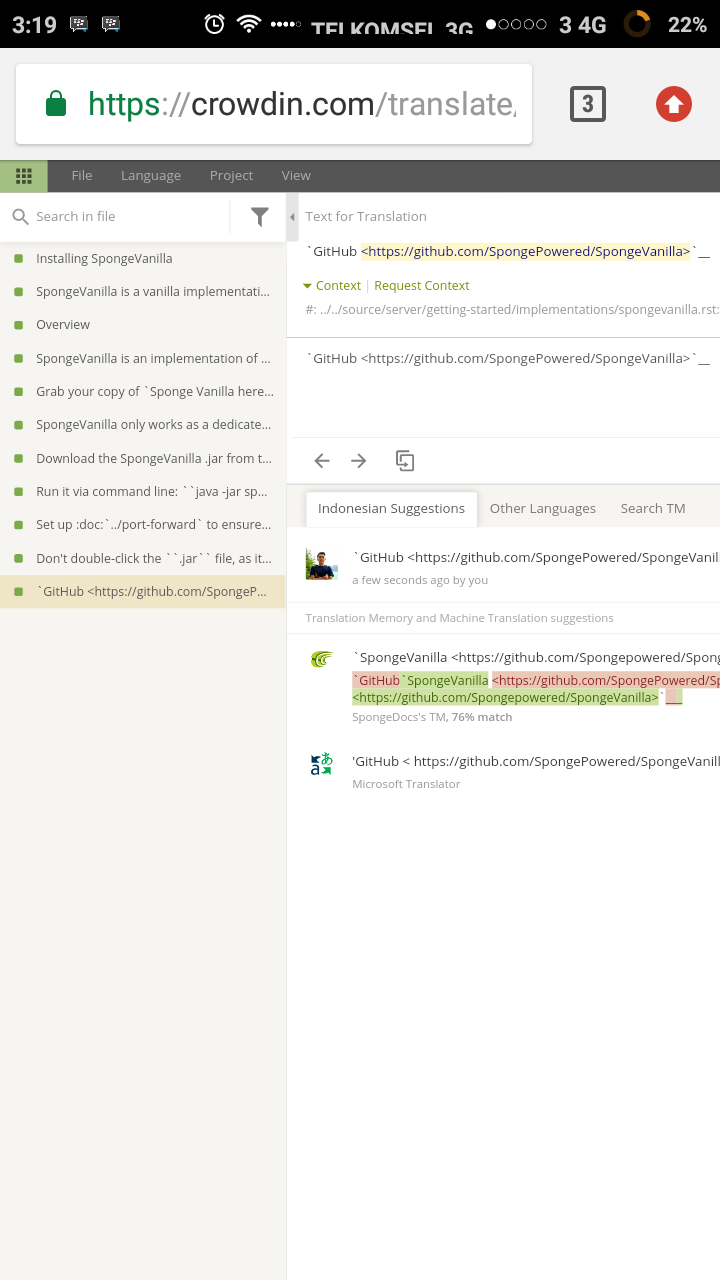Use the 76% match TM suggestion
This screenshot has height=1280, width=720.
point(536,657)
